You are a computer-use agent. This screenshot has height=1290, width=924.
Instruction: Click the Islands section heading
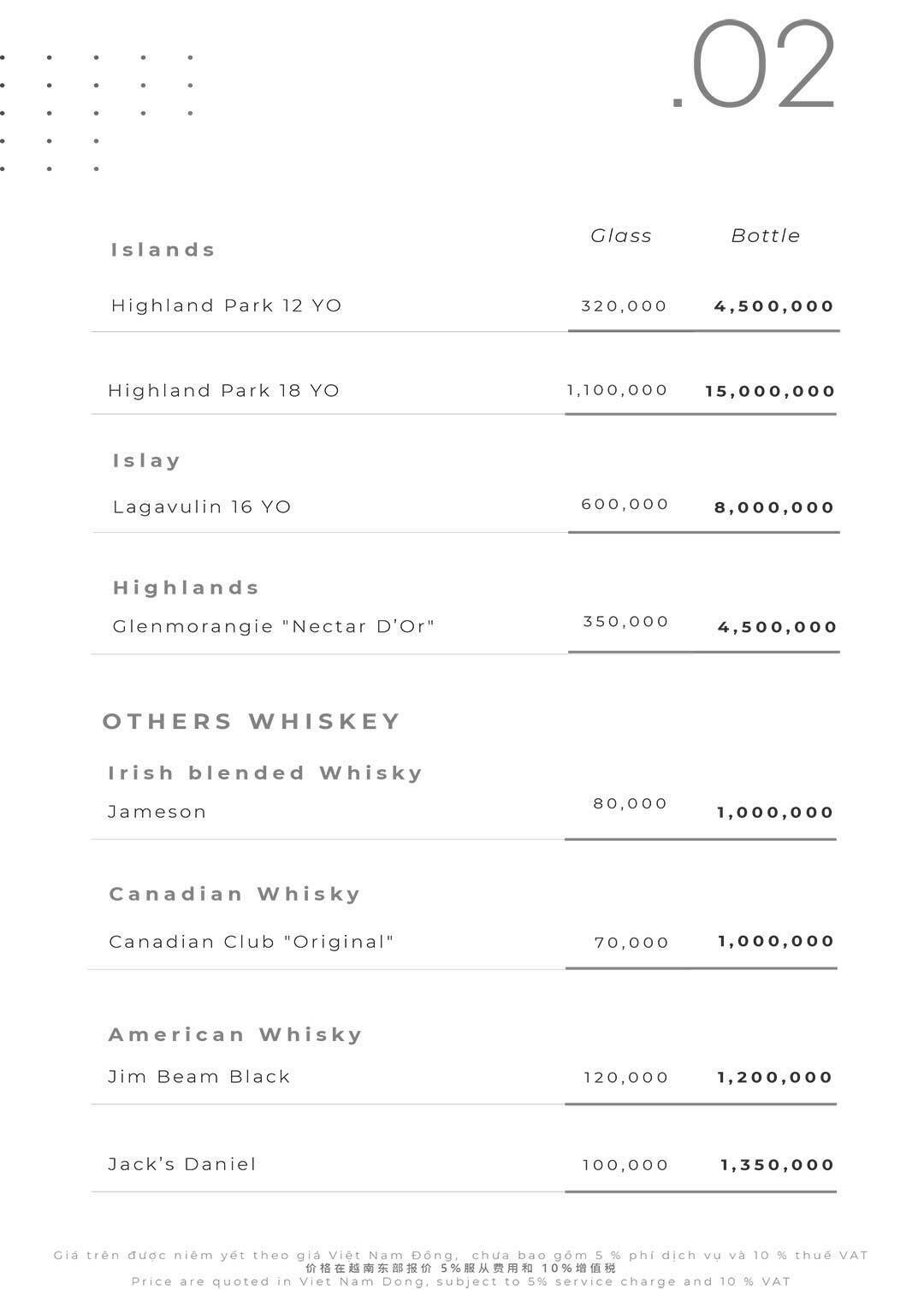point(163,250)
